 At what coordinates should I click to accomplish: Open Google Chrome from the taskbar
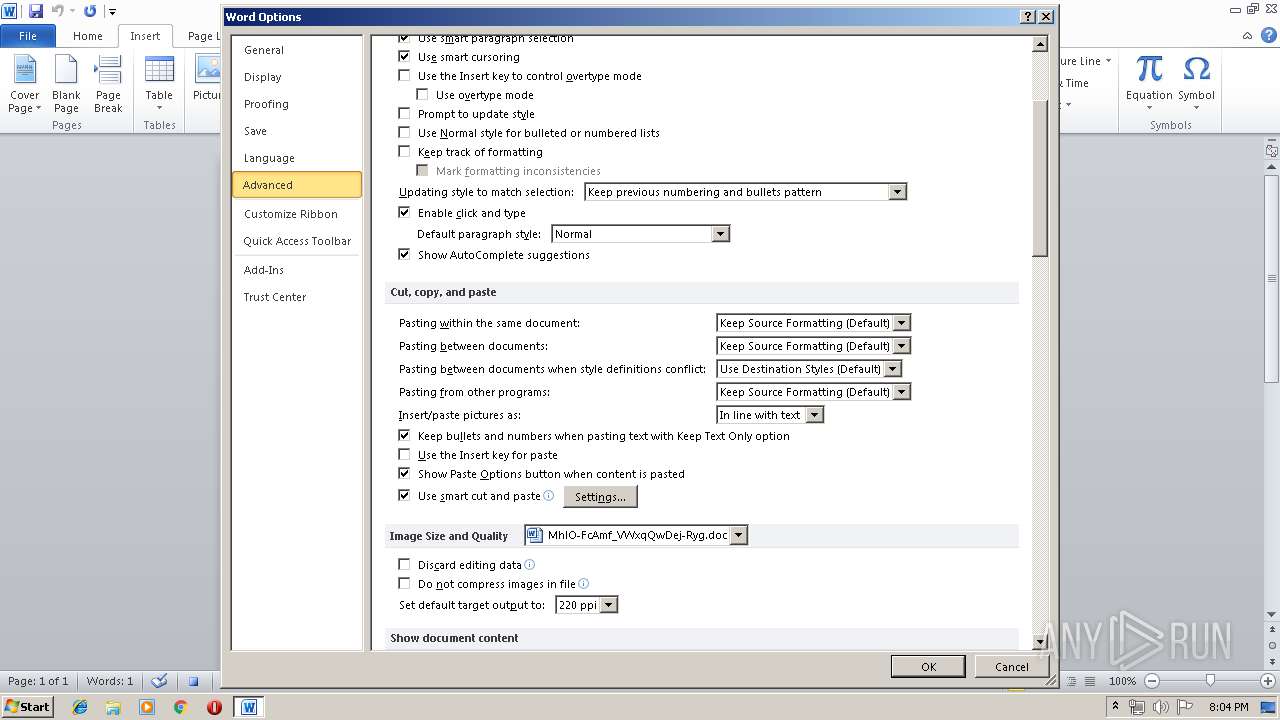click(180, 707)
